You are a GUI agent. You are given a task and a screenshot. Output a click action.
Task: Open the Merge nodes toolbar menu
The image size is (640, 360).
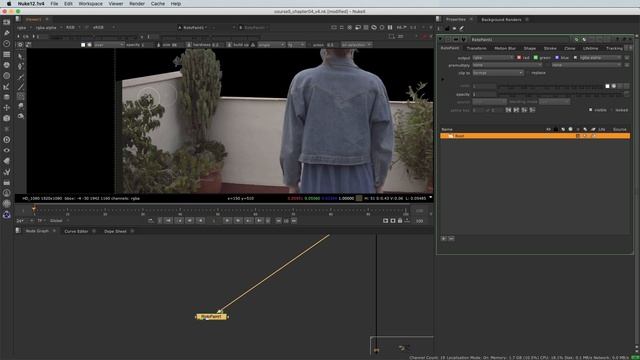point(7,97)
